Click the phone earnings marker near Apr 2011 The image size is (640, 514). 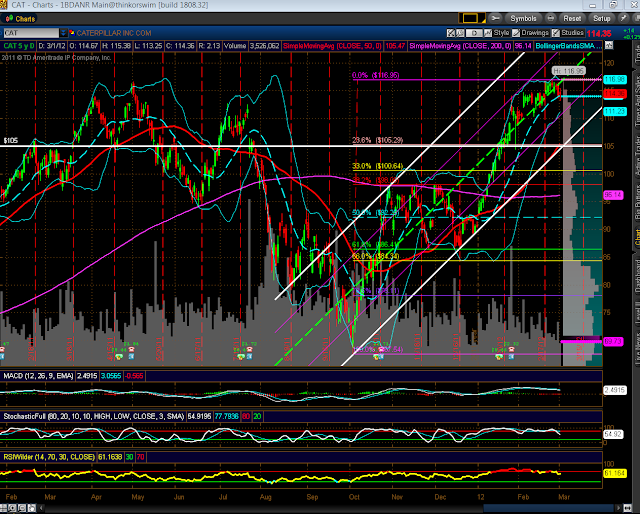(x=131, y=350)
